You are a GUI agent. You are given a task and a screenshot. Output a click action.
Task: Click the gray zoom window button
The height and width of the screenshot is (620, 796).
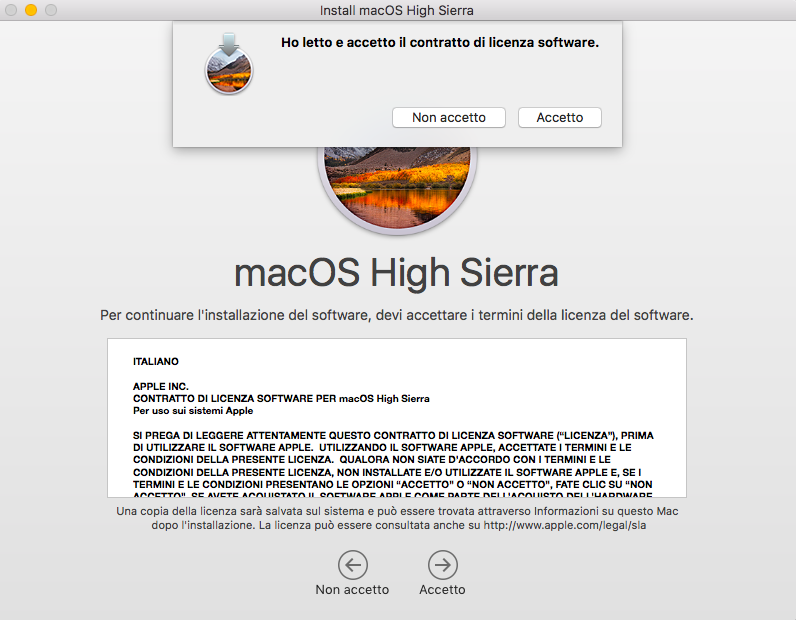pos(51,10)
